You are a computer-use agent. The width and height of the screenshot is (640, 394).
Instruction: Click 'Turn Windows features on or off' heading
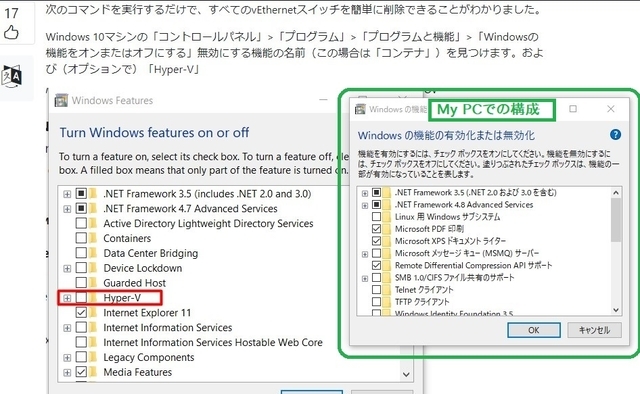coord(154,132)
